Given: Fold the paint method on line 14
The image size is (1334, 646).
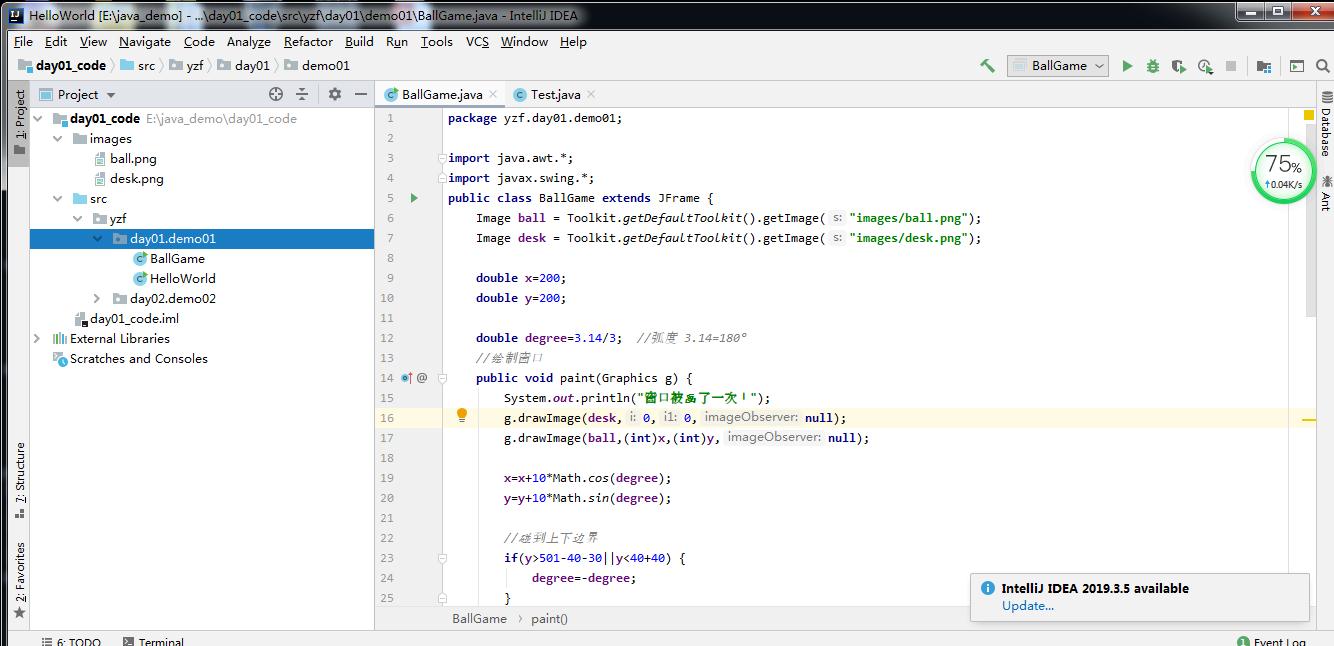Looking at the screenshot, I should 441,378.
